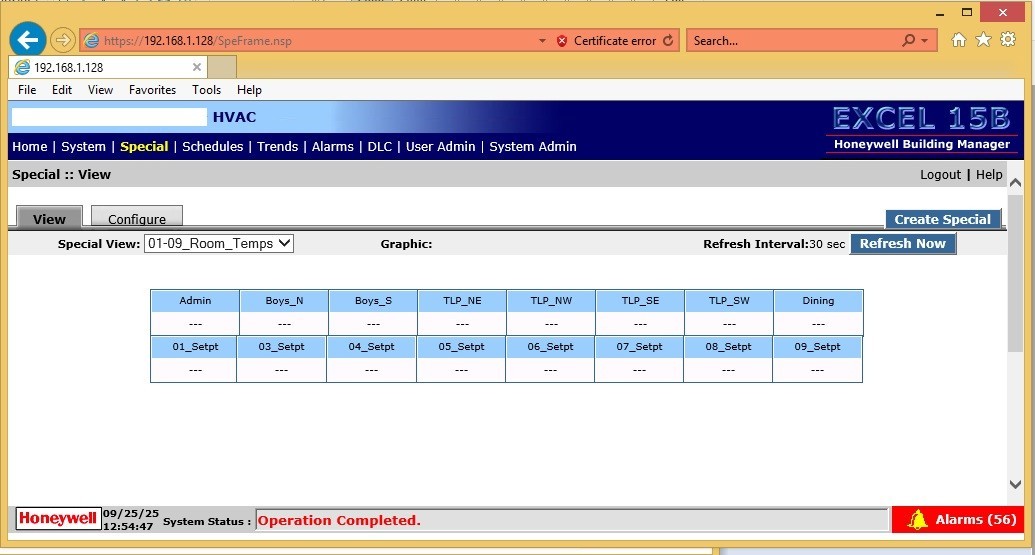Click the Boys_S column header

pos(374,300)
